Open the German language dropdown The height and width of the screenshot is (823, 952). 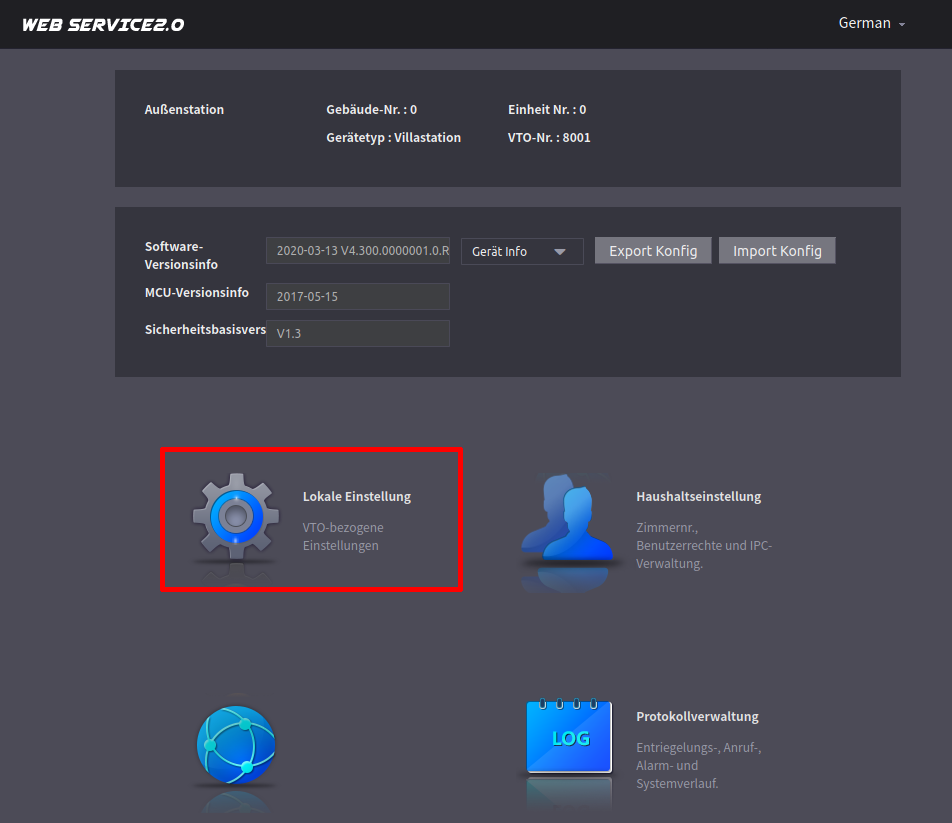tap(871, 23)
